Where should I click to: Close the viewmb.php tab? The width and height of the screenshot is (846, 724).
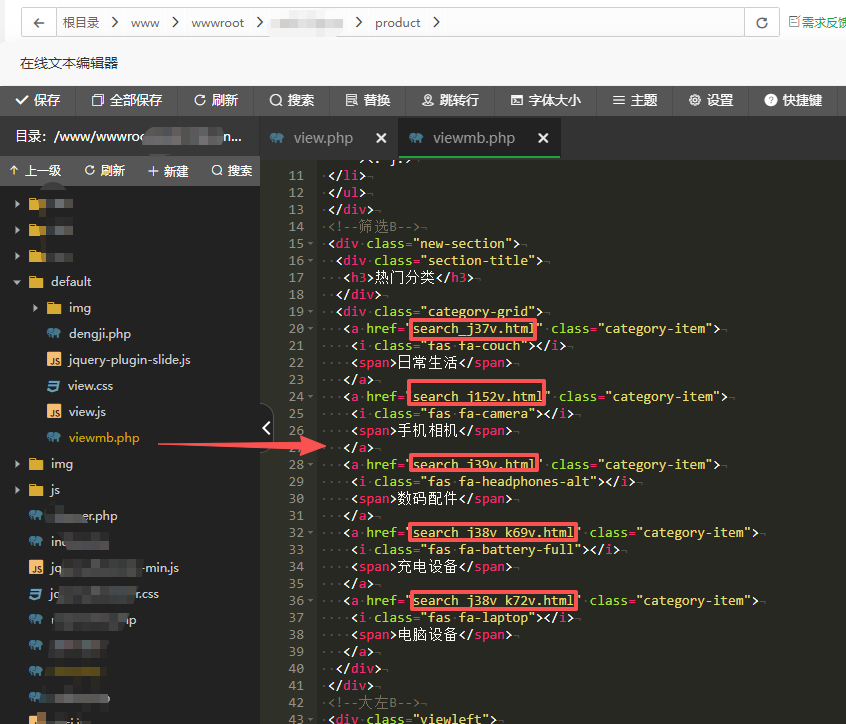[543, 138]
